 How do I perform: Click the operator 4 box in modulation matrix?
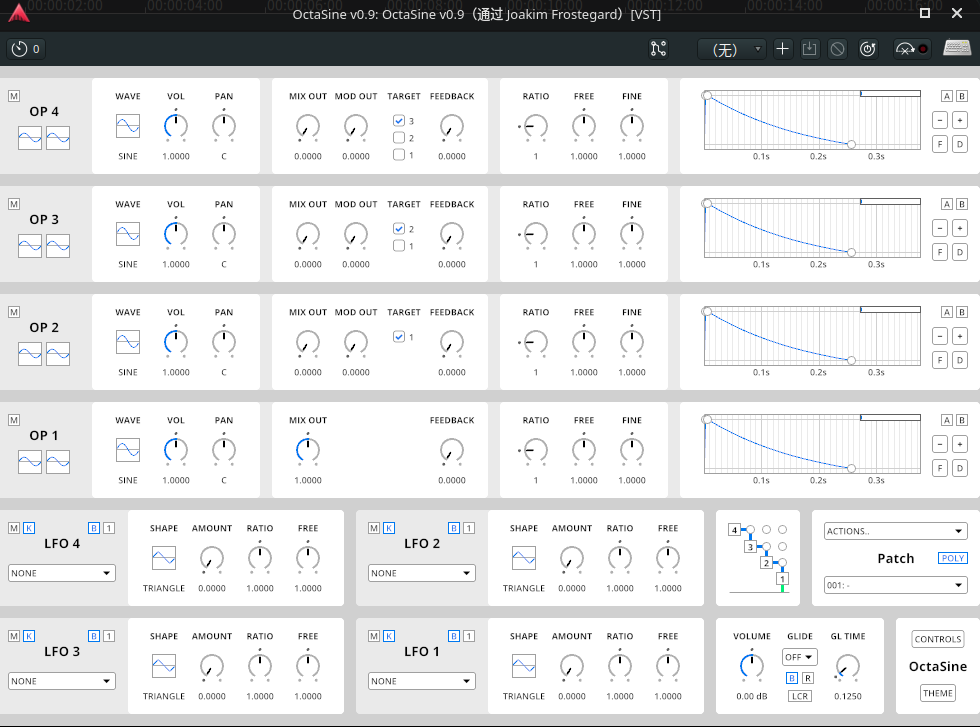tap(734, 530)
